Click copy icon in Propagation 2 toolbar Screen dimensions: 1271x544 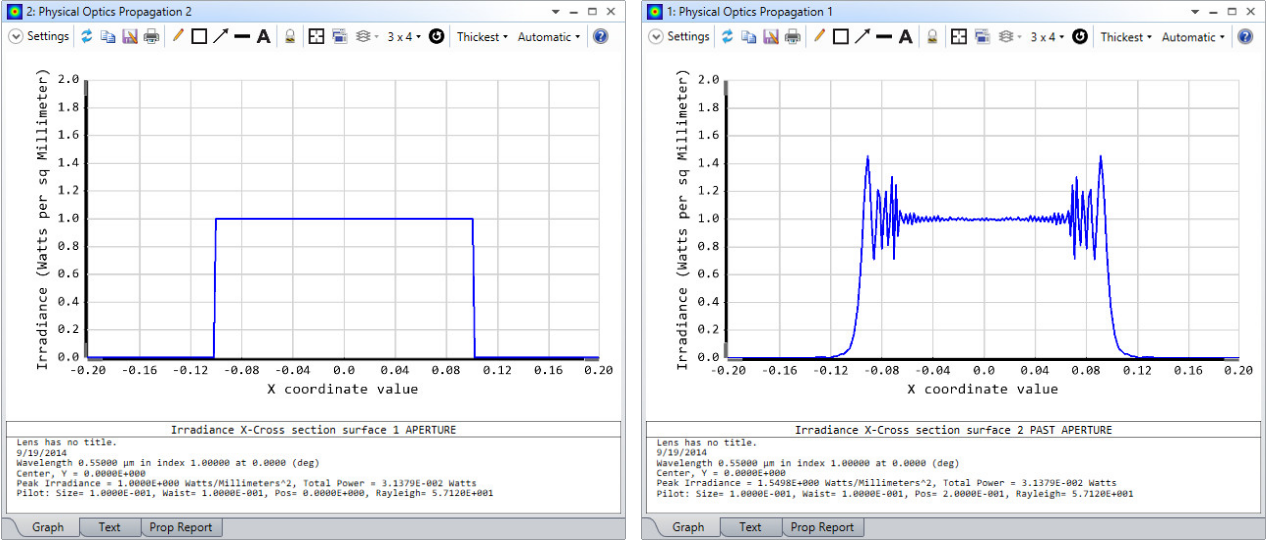[108, 37]
